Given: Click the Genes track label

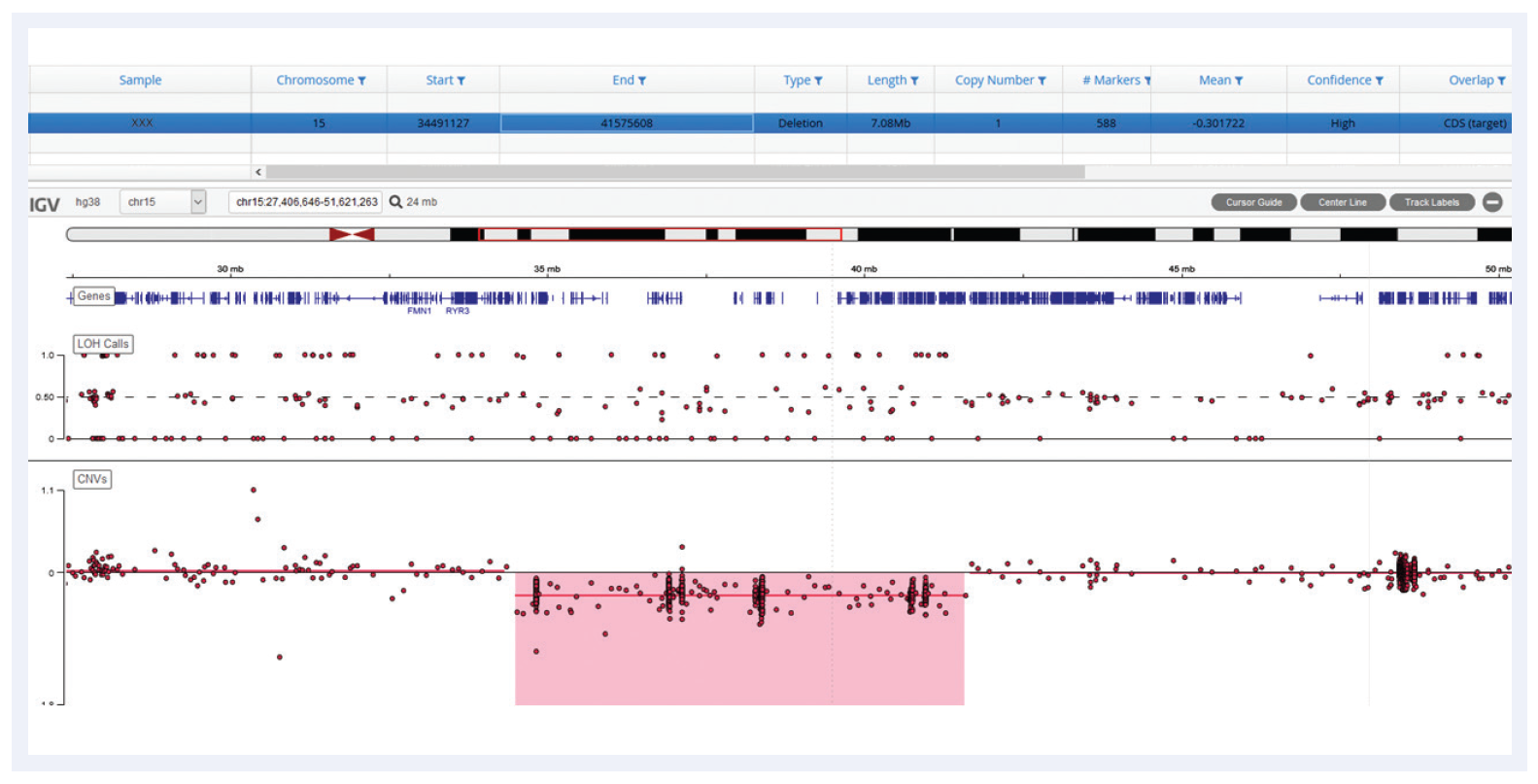Looking at the screenshot, I should tap(93, 296).
